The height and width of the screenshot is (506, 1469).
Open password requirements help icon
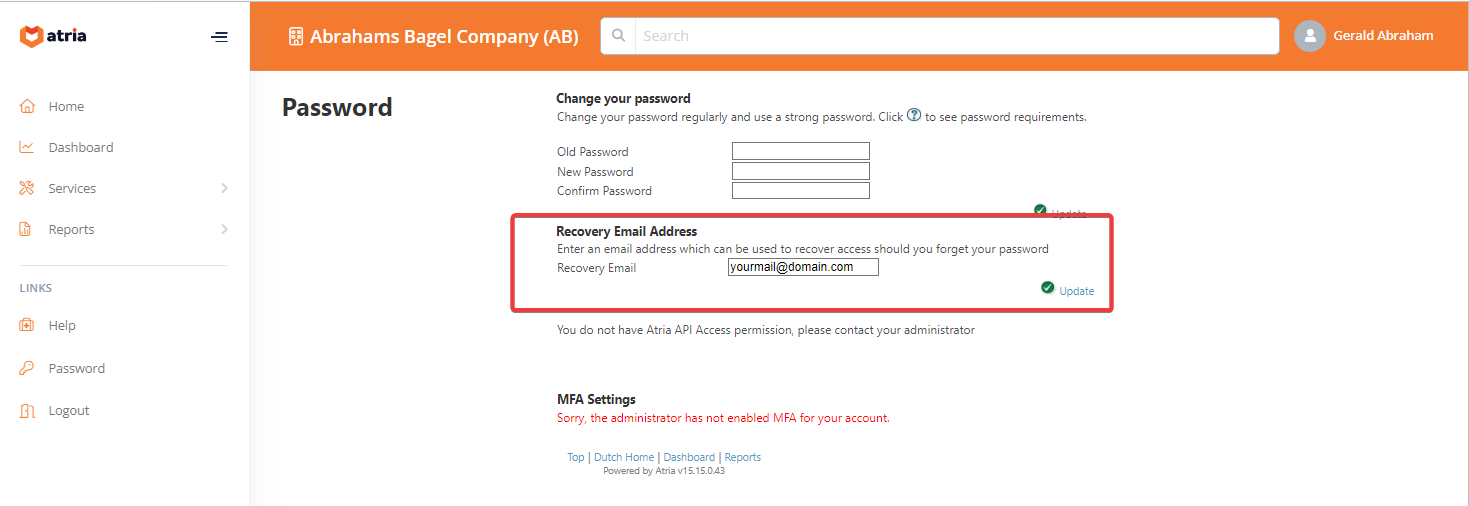coord(913,116)
